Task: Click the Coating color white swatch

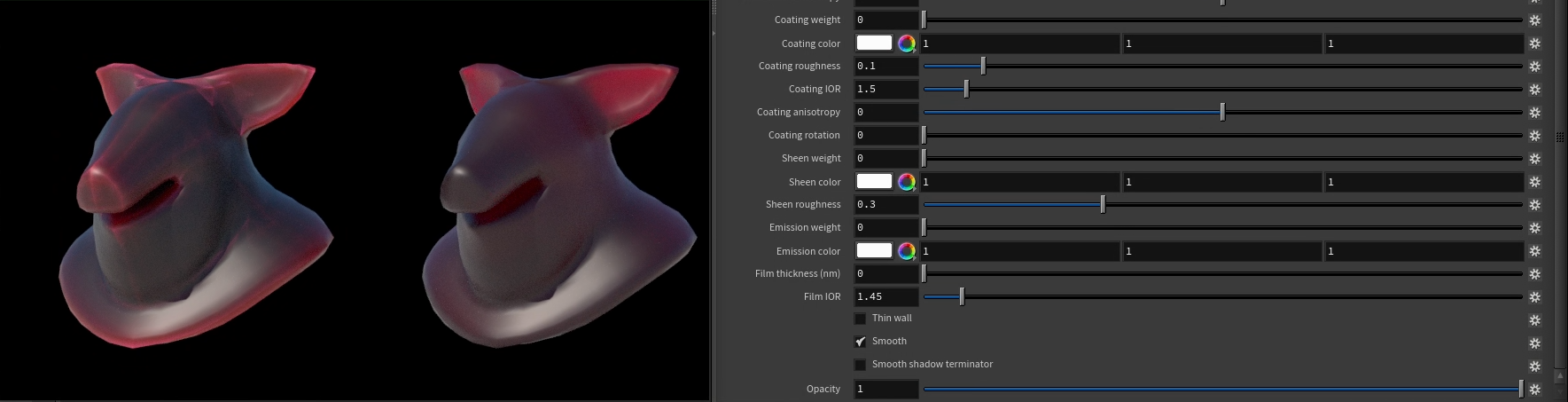Action: tap(874, 43)
